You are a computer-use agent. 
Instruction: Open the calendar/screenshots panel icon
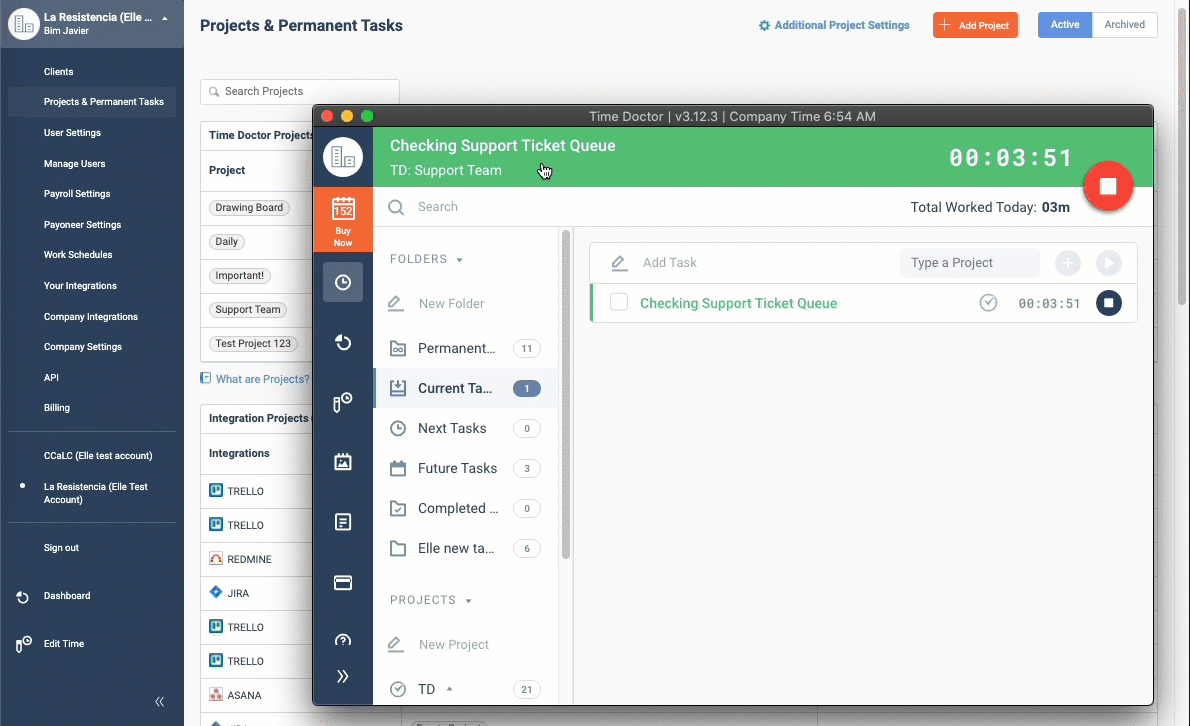343,461
